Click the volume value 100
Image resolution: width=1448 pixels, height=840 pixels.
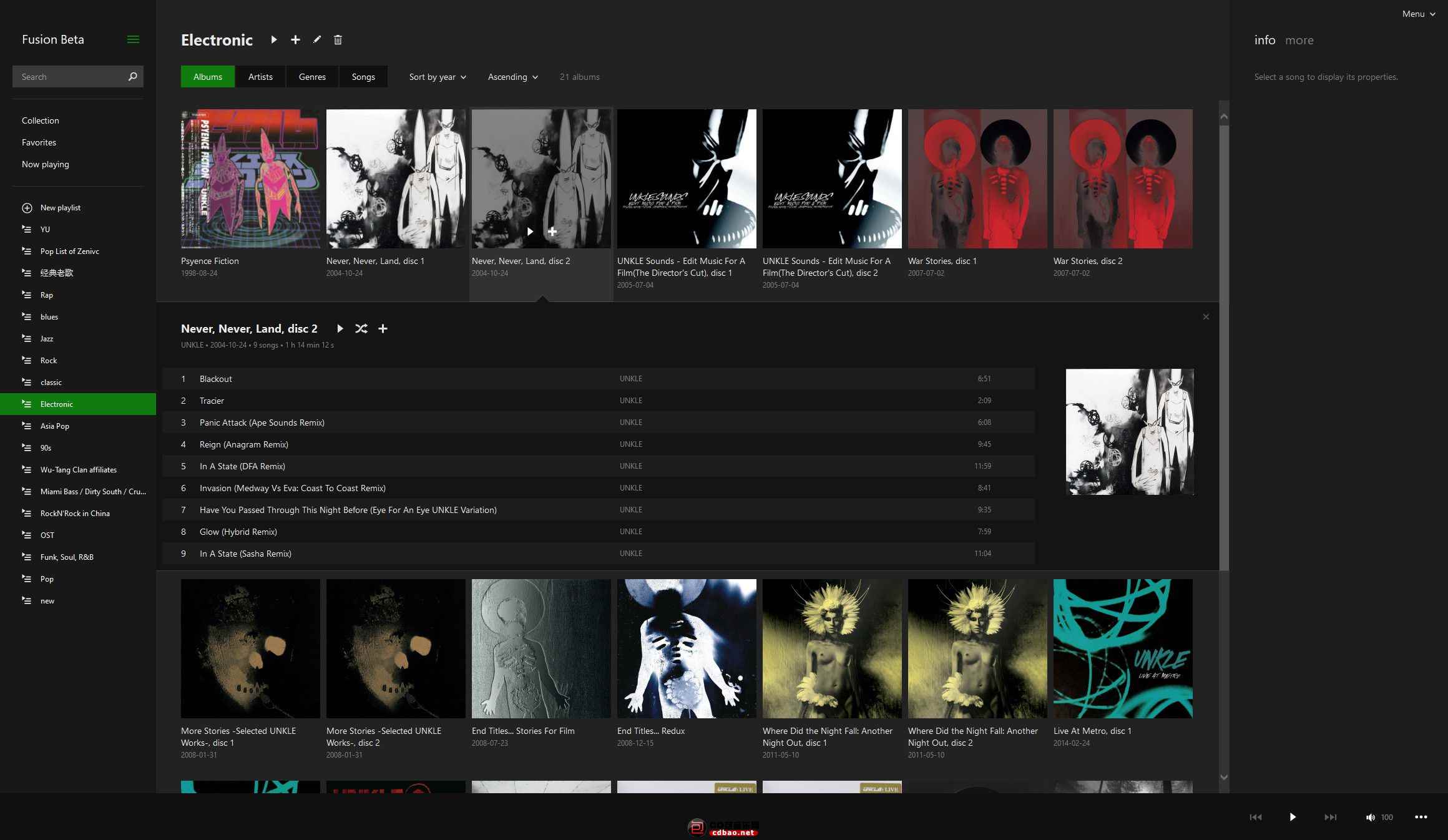click(1387, 817)
